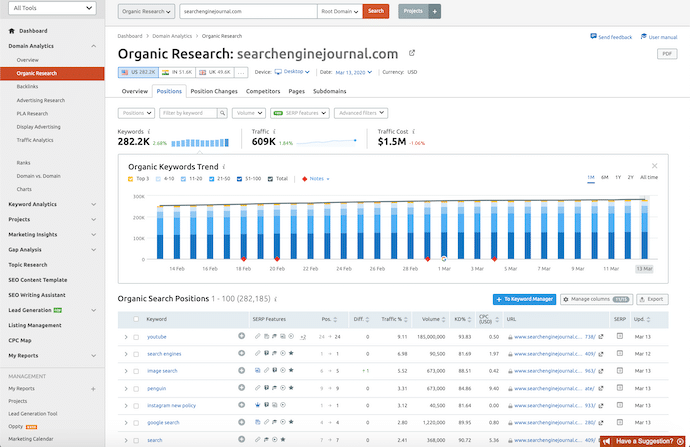Open the User manual icon
Screen dimensions: 690x447
643,37
